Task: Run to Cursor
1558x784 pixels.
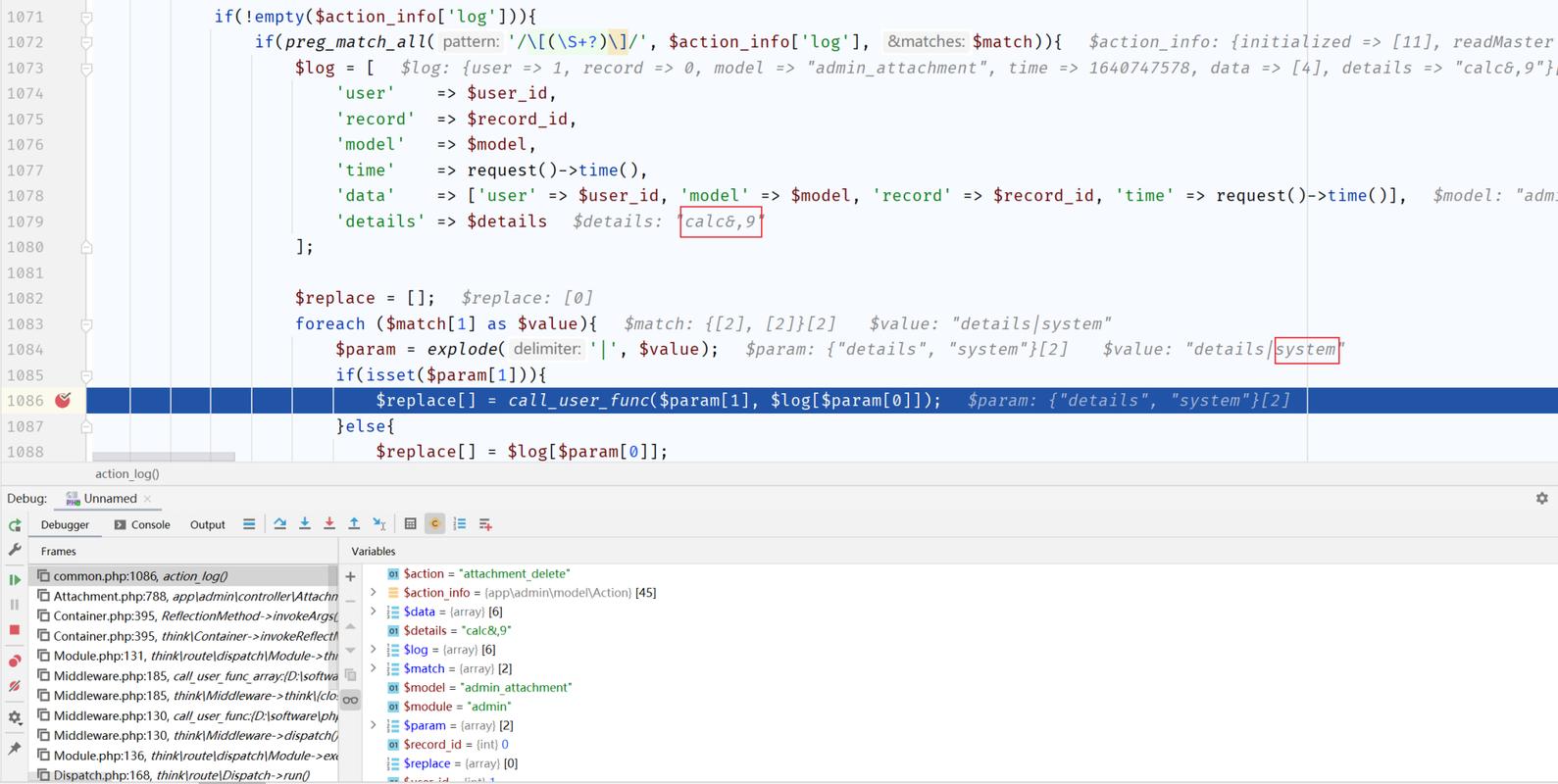Action: pos(379,524)
